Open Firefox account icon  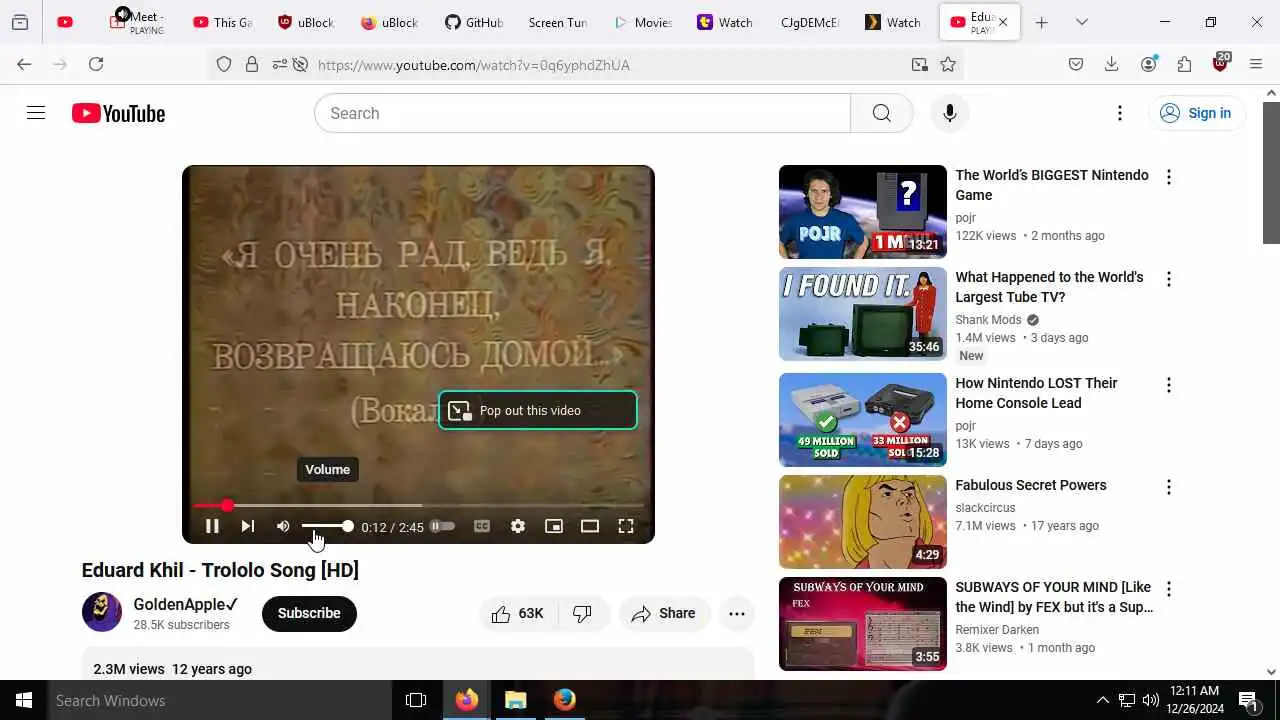click(x=1148, y=64)
